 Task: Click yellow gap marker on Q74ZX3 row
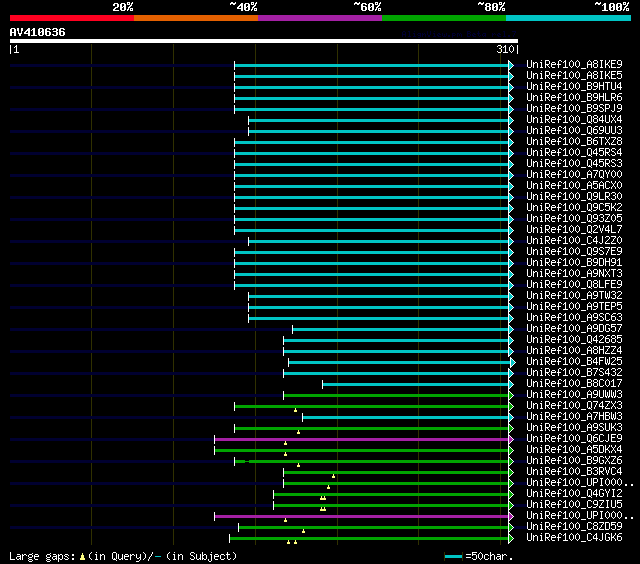pyautogui.click(x=296, y=410)
